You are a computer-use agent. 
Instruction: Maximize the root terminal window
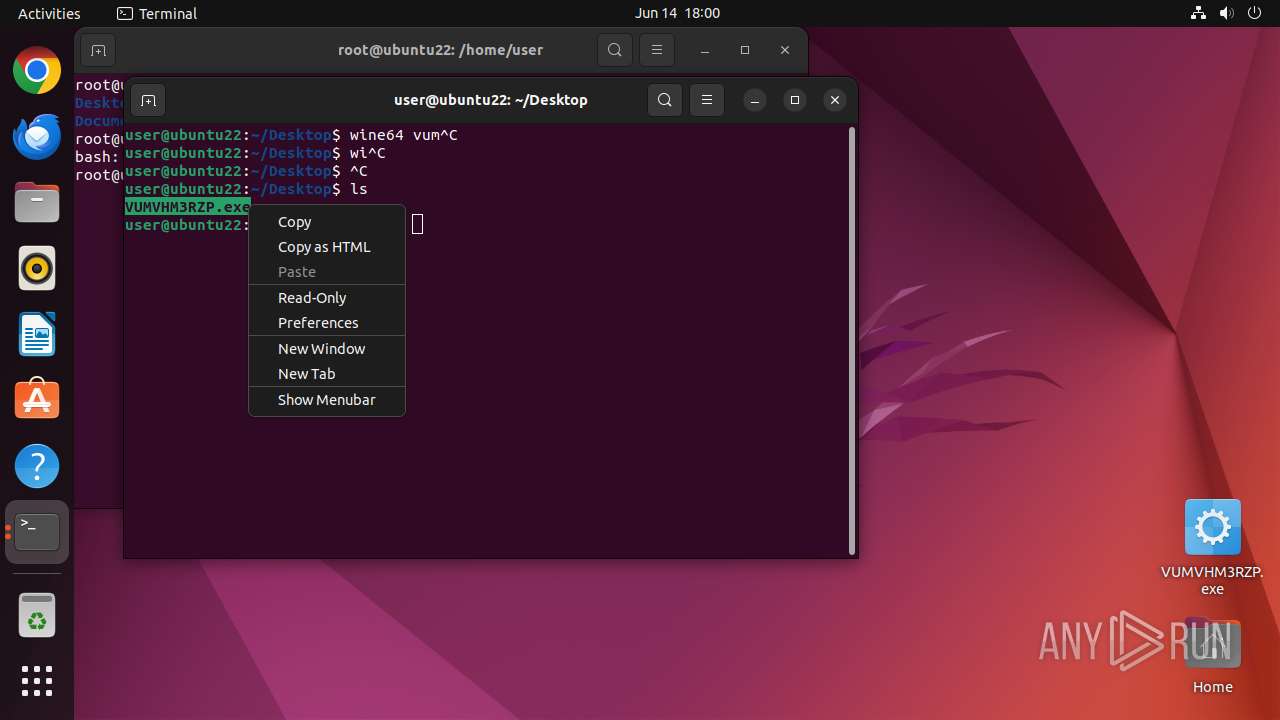[x=745, y=50]
